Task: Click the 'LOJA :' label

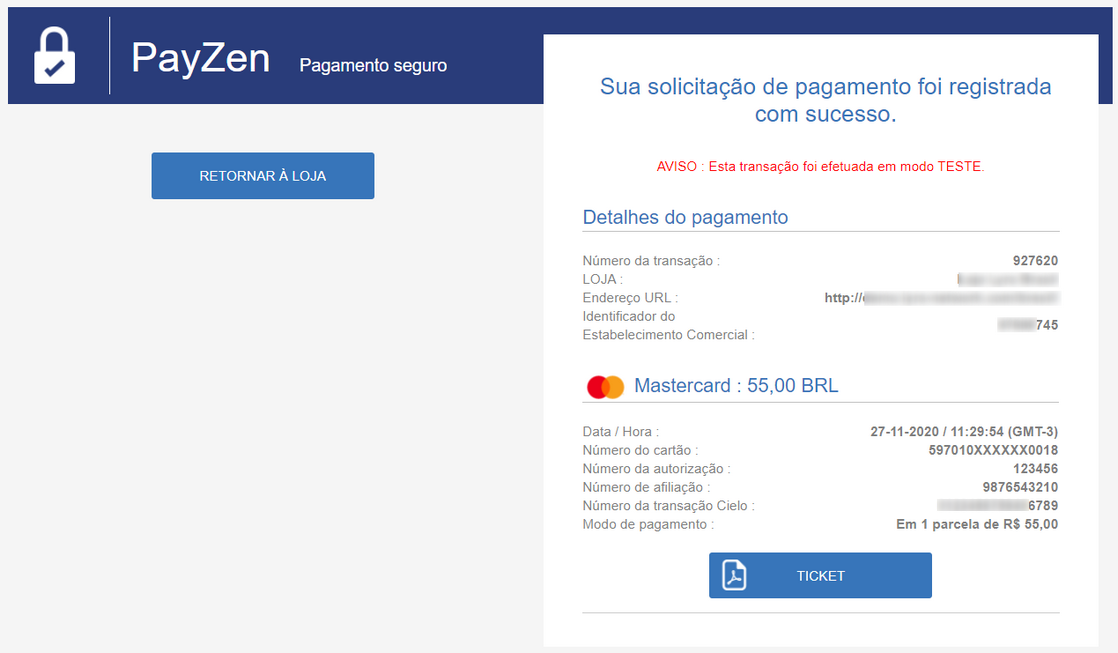Action: pos(602,279)
